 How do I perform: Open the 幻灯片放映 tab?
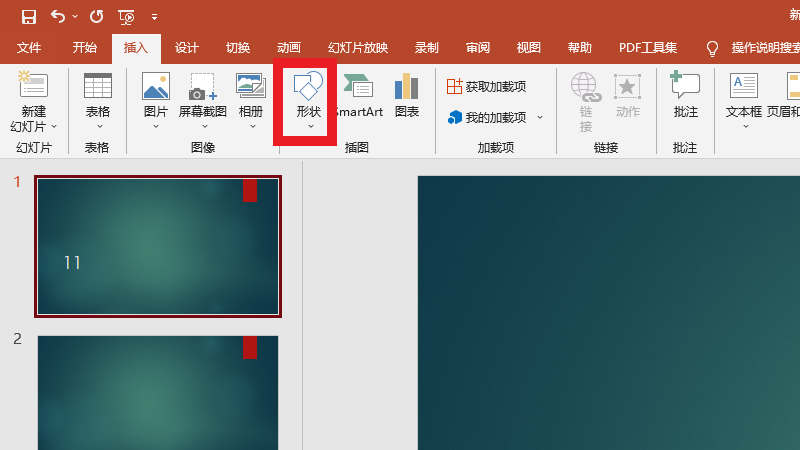tap(357, 47)
